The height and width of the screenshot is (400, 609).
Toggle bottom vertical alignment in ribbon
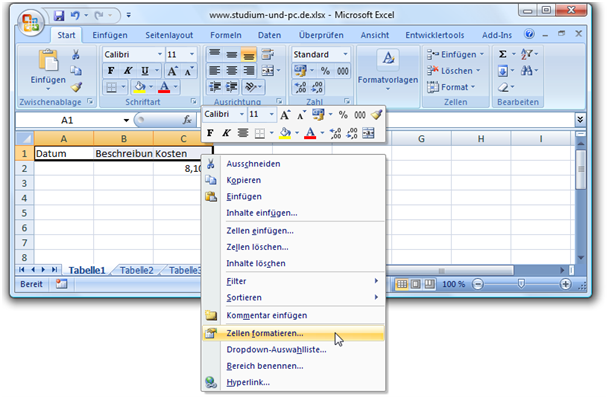click(249, 55)
